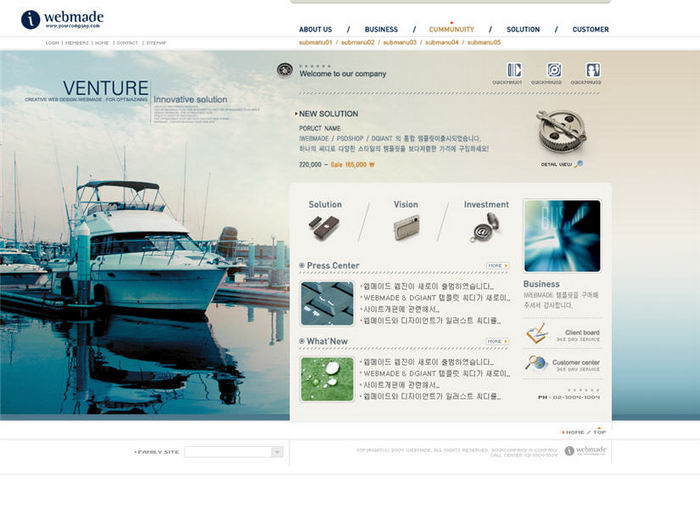Viewport: 700px width, 509px height.
Task: Open Client board notepad icon
Action: [537, 333]
